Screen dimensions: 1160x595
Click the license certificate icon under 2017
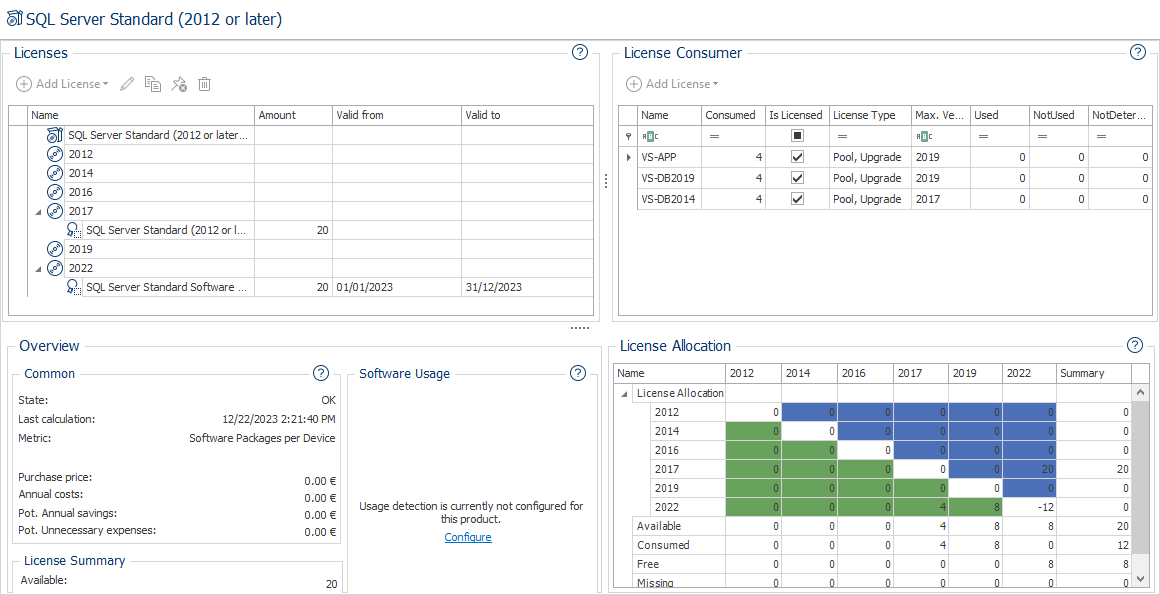[x=73, y=230]
